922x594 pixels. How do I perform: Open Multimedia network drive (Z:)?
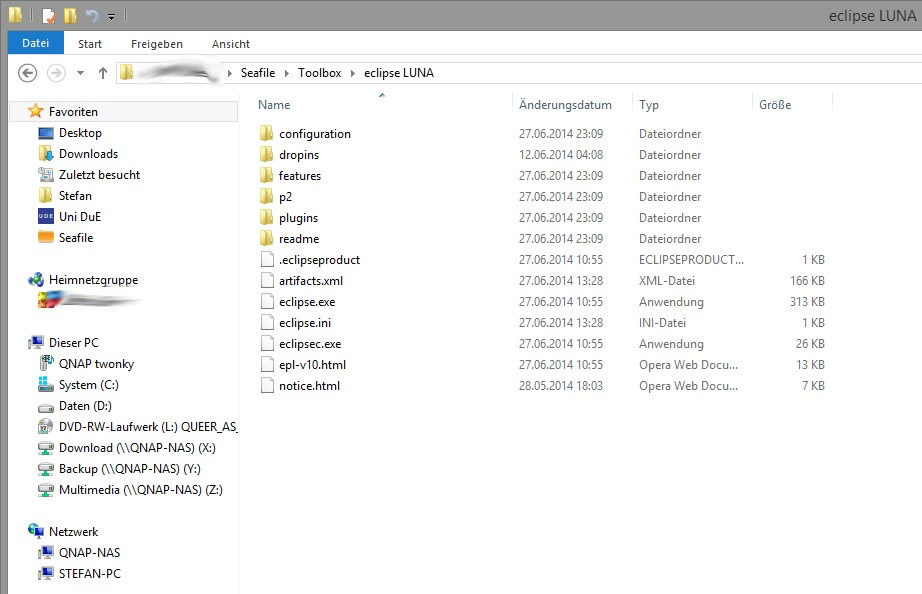tap(141, 490)
